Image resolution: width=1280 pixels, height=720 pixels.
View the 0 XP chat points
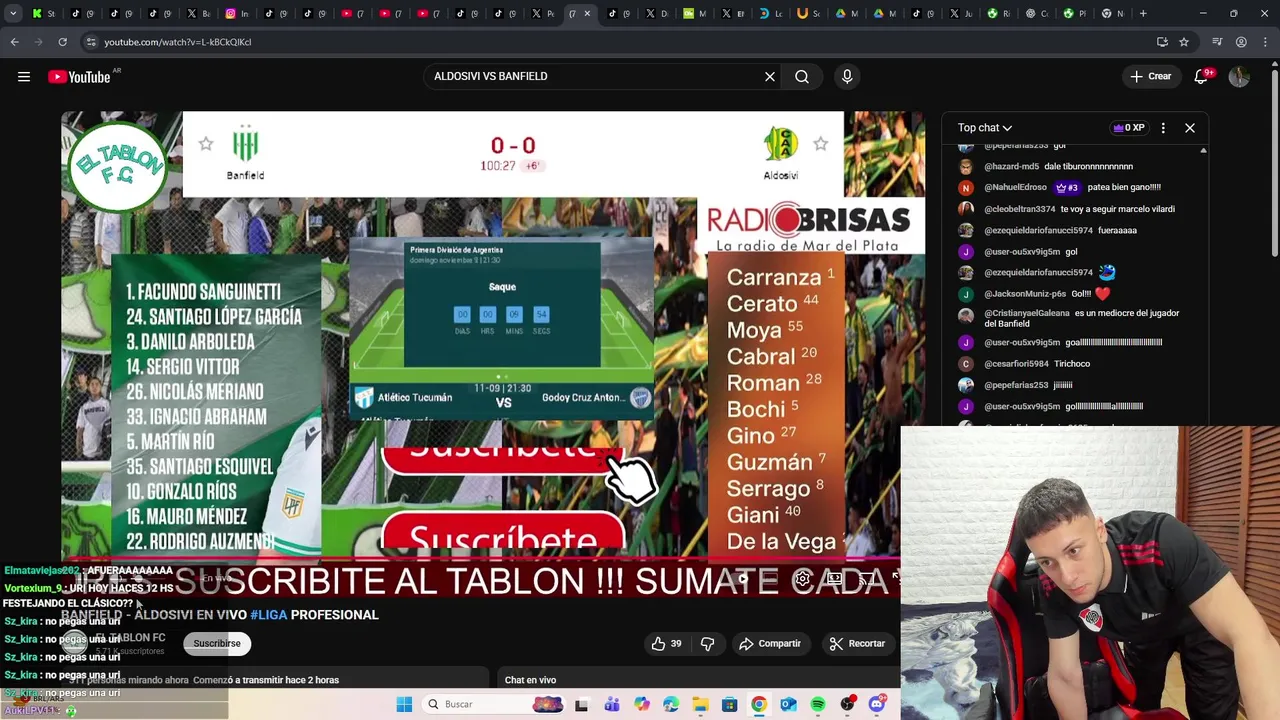tap(1128, 128)
